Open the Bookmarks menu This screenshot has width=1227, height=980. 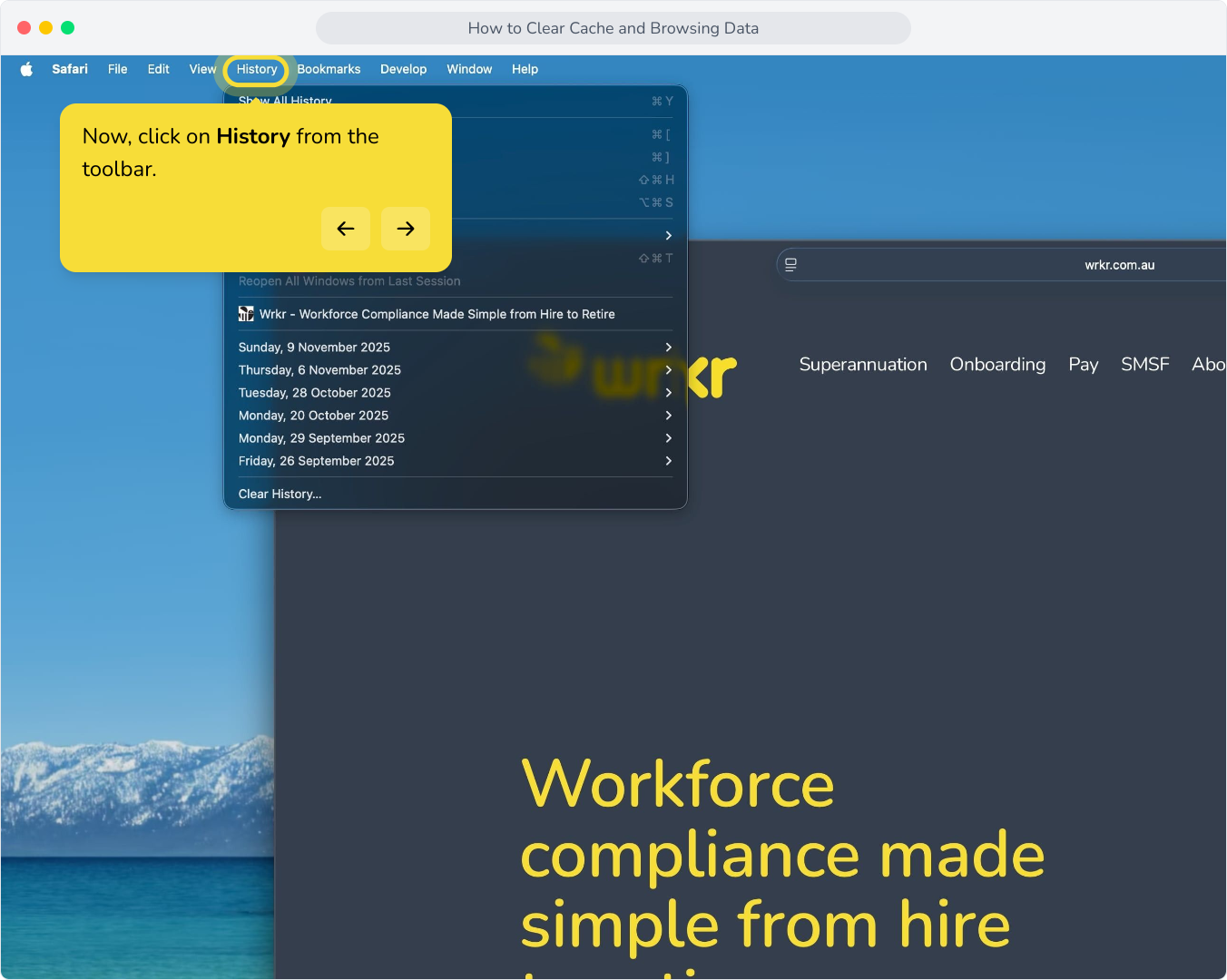point(329,69)
